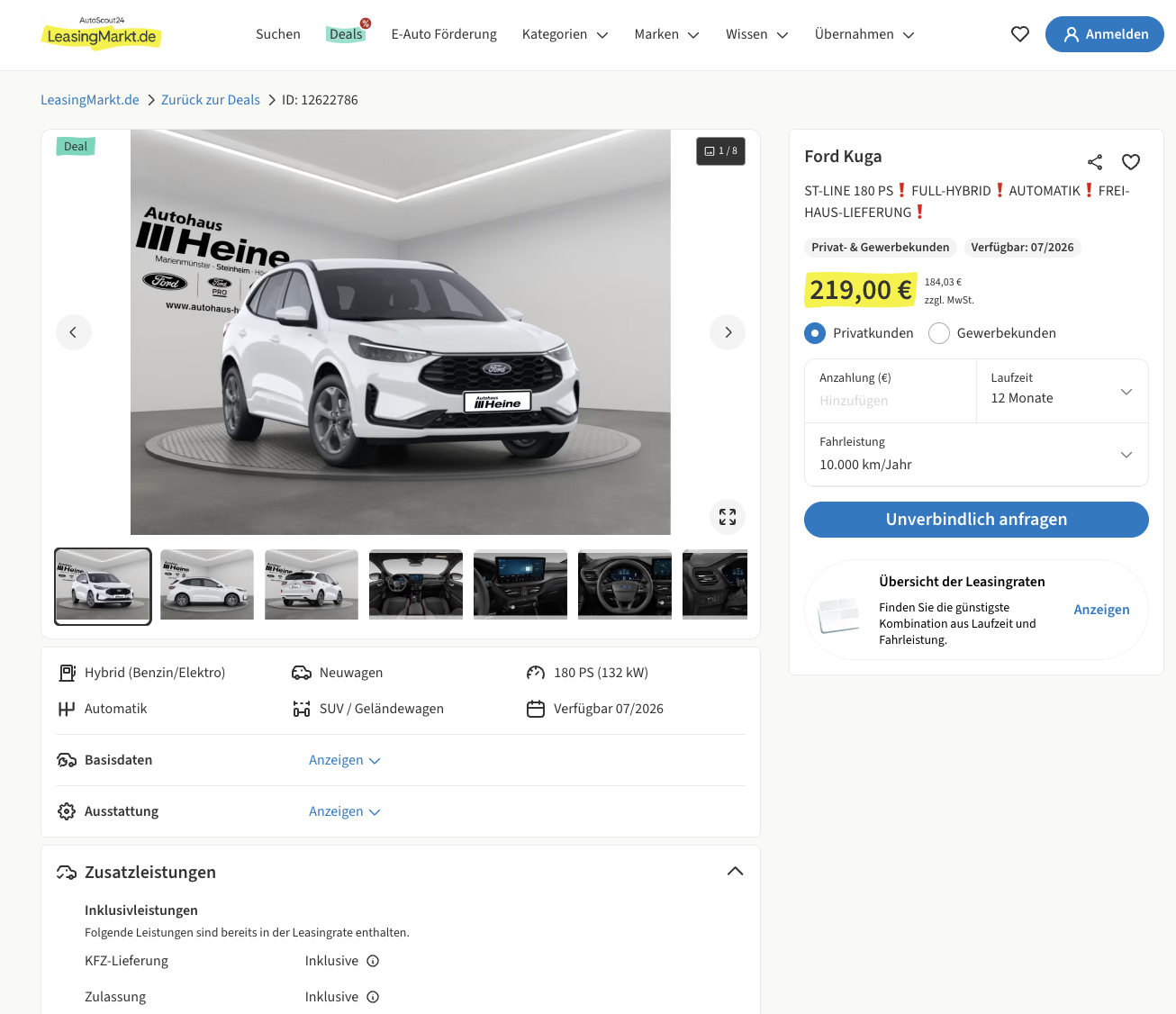Image resolution: width=1176 pixels, height=1014 pixels.
Task: Click info icon next to KFZ-Lieferung
Action: (373, 961)
